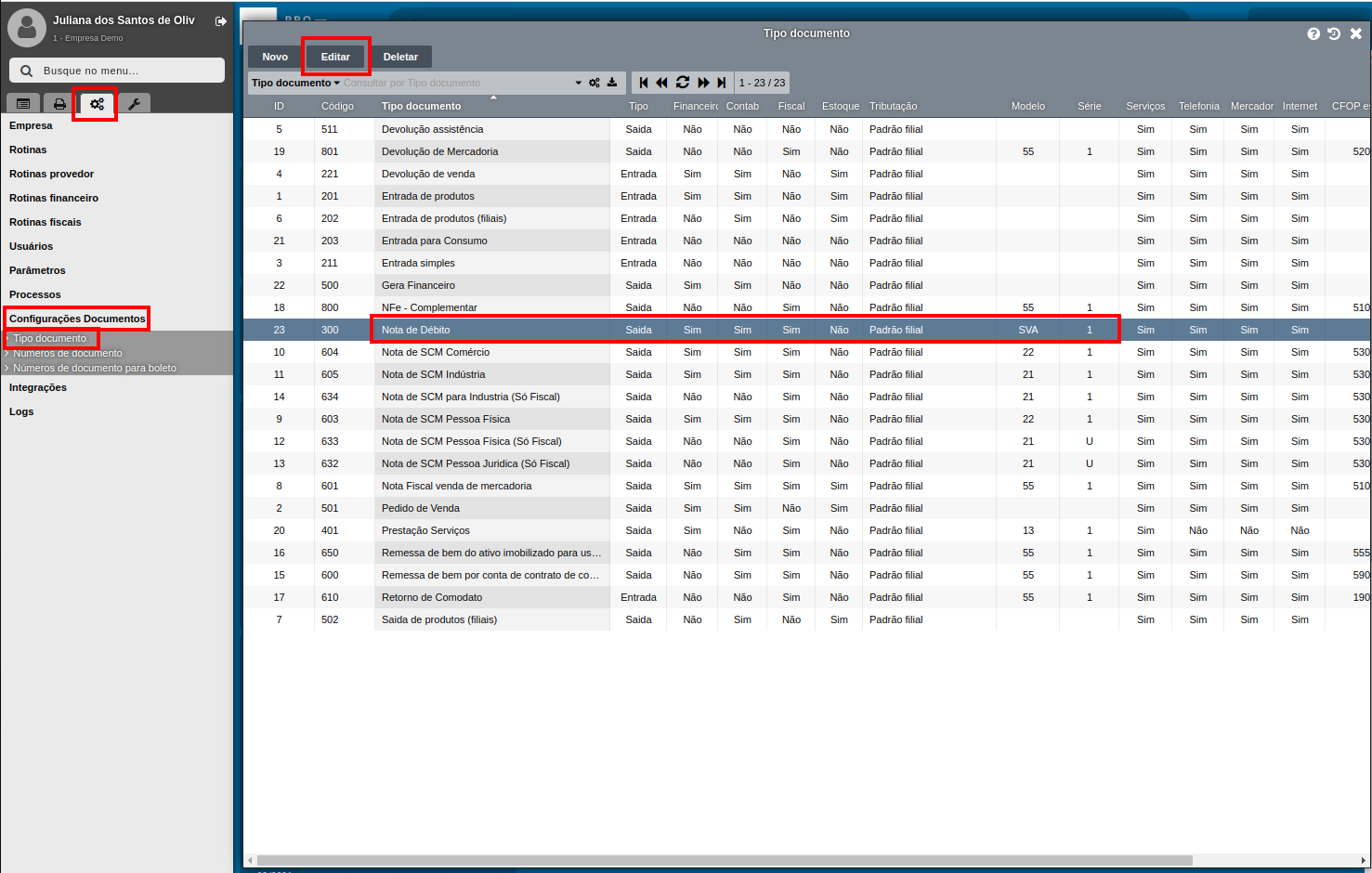1372x873 pixels.
Task: Open advanced search gears icon in filter bar
Action: [x=595, y=83]
